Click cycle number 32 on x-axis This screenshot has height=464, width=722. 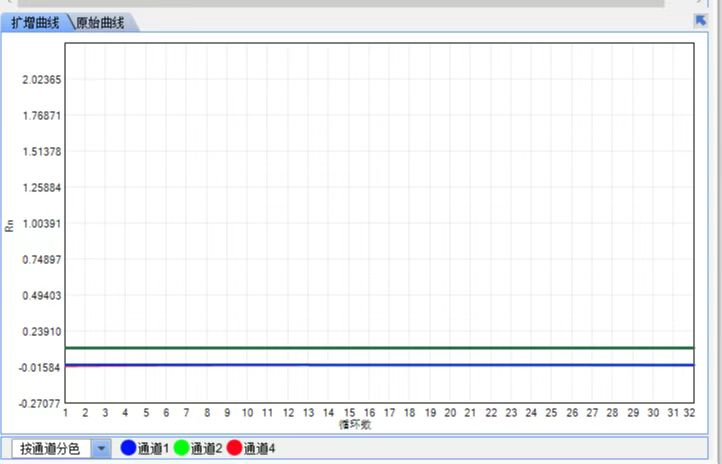coord(689,413)
